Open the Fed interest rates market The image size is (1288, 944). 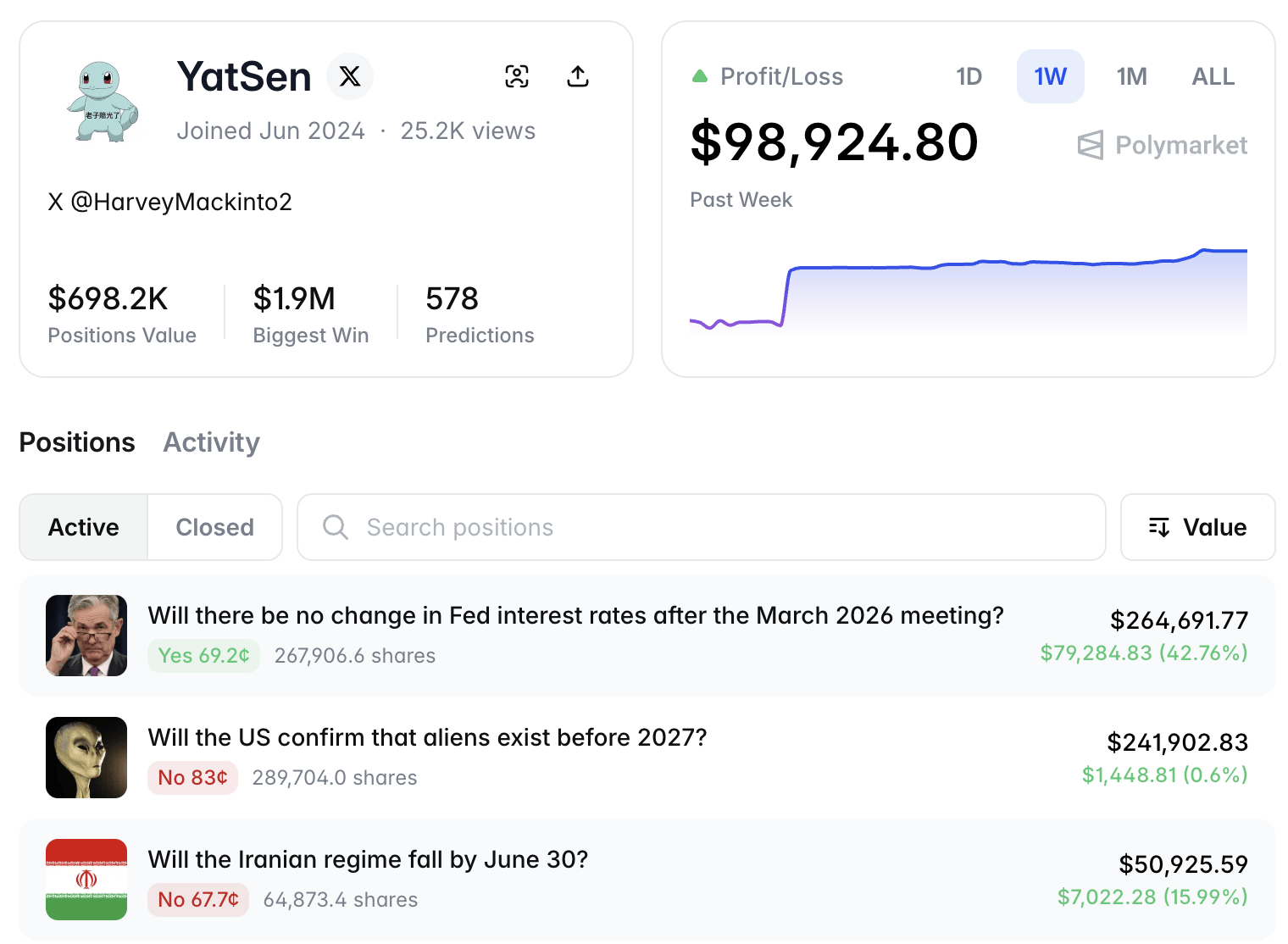pyautogui.click(x=575, y=615)
